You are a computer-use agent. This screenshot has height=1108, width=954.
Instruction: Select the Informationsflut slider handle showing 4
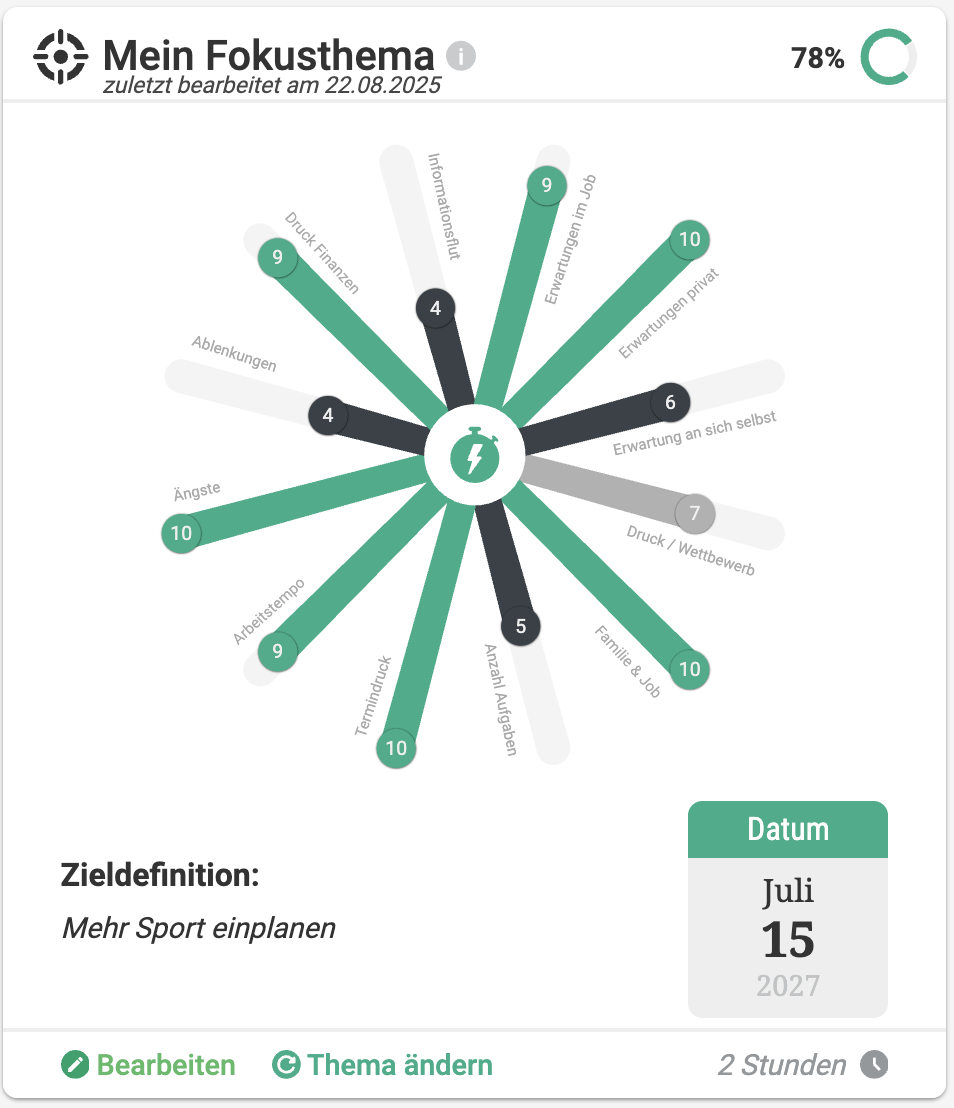pos(435,308)
